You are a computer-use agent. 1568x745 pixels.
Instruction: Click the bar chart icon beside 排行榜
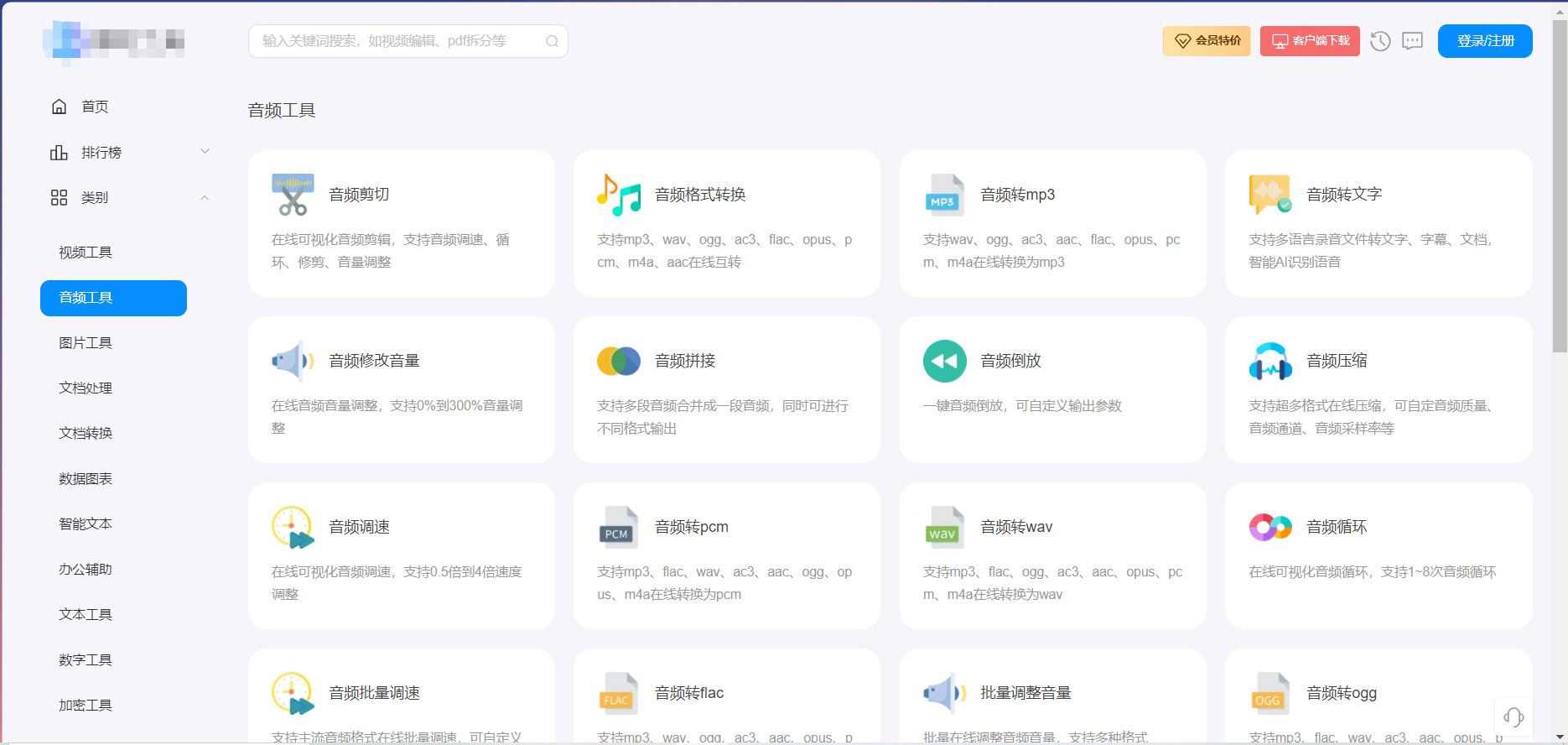[59, 152]
